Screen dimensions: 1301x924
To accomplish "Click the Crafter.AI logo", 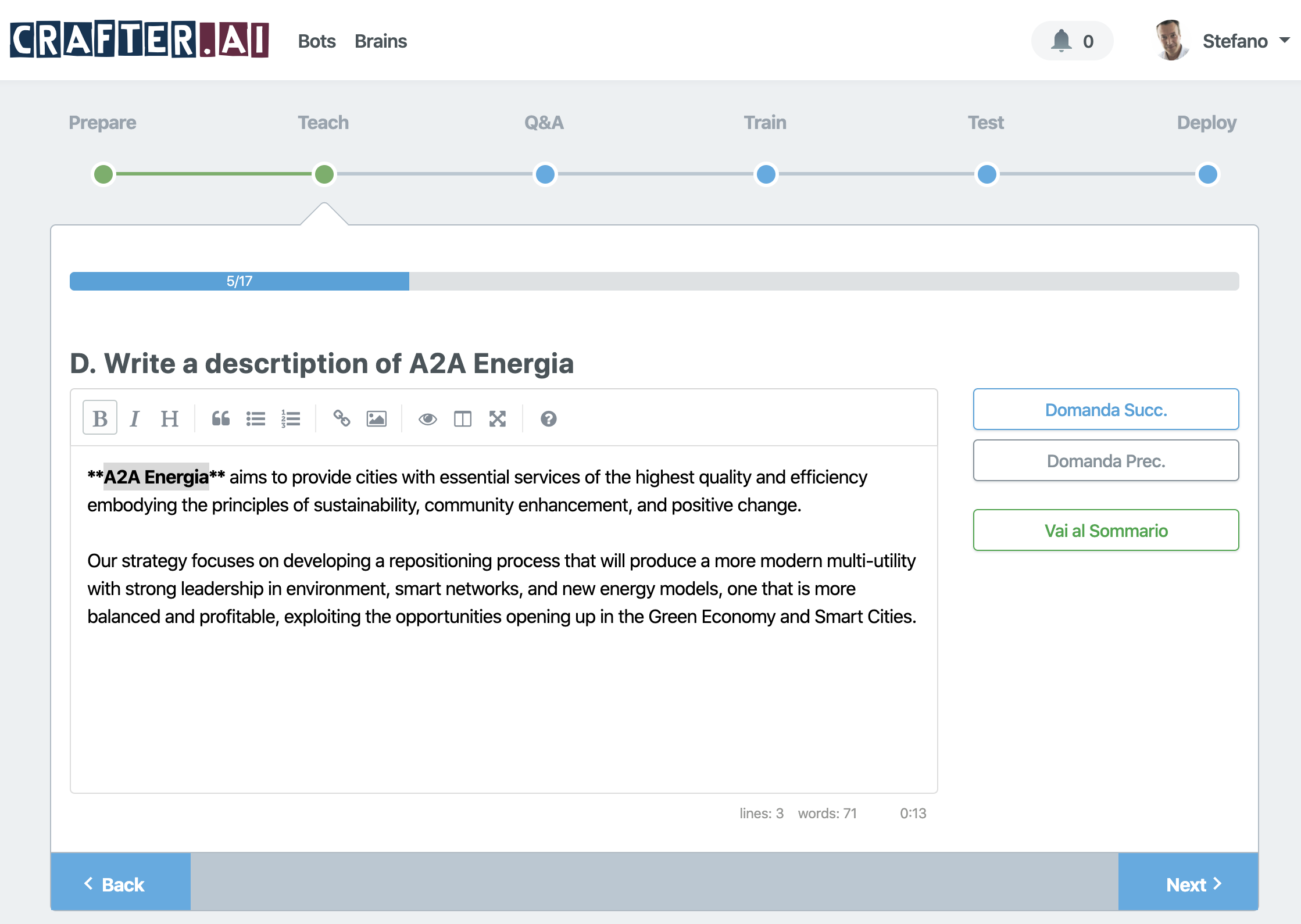I will pos(140,40).
